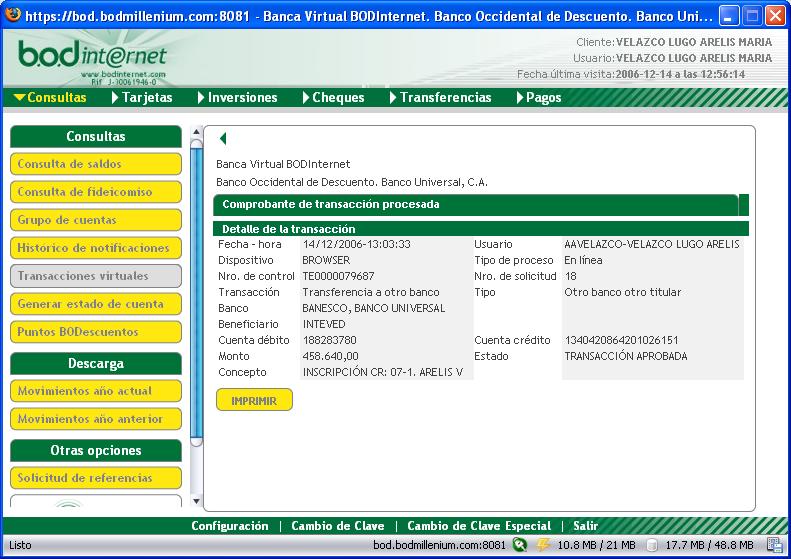The width and height of the screenshot is (791, 559).
Task: Open the Pagos menu
Action: click(539, 97)
